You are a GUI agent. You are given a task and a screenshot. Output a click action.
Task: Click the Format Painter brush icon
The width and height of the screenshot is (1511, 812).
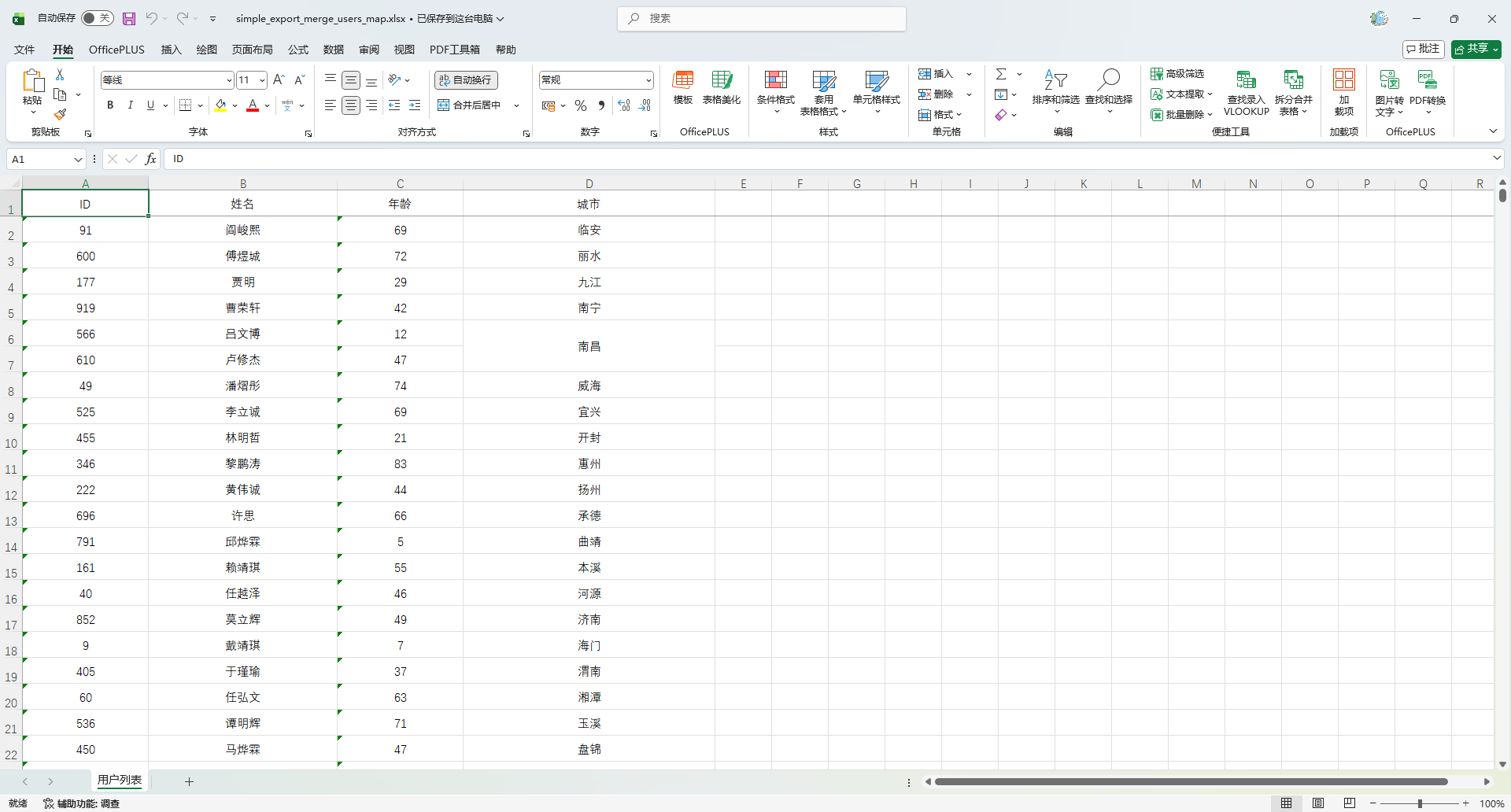tap(60, 115)
